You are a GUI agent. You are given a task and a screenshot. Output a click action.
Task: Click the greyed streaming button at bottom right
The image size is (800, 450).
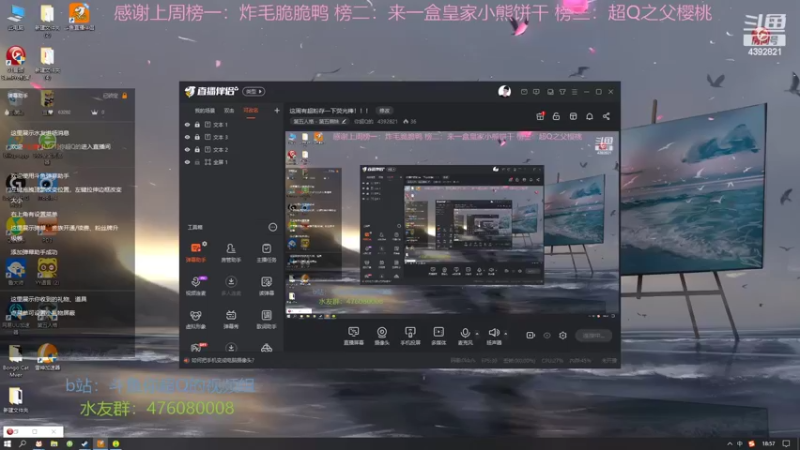(594, 335)
